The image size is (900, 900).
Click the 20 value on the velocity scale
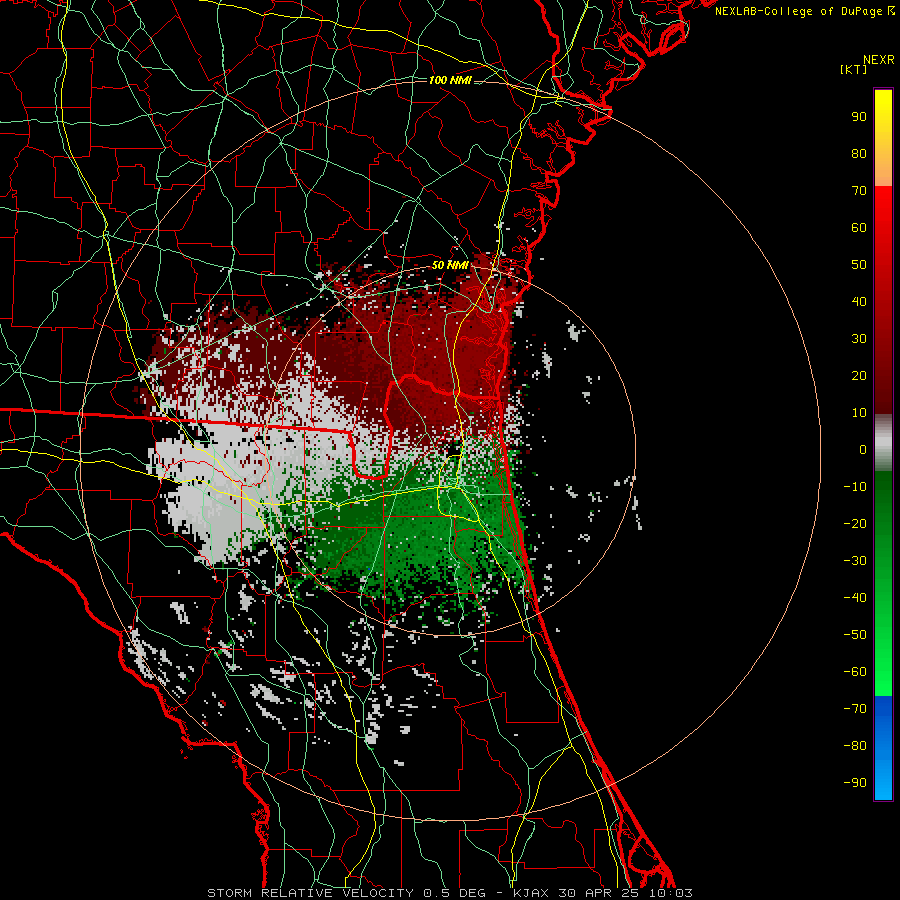(x=859, y=375)
